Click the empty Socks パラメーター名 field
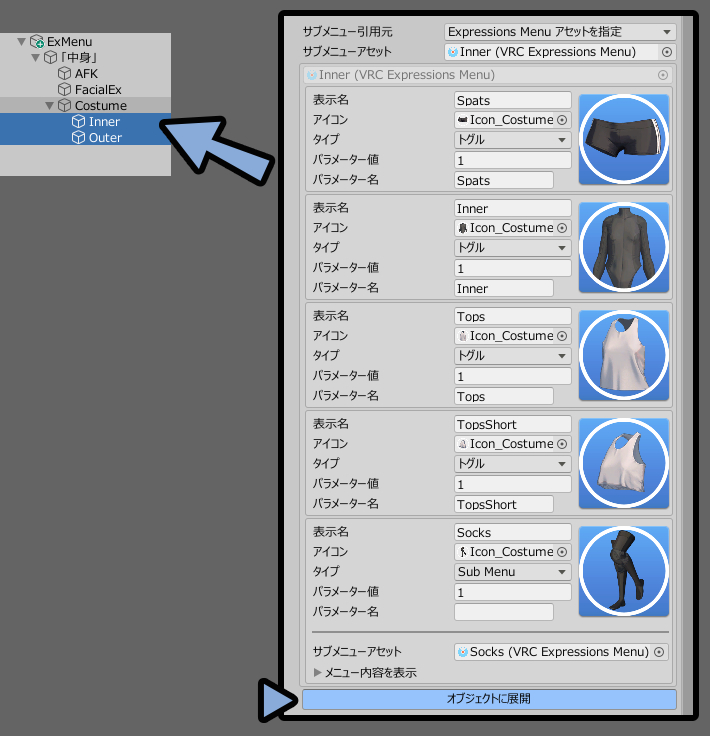The width and height of the screenshot is (710, 736). click(504, 612)
